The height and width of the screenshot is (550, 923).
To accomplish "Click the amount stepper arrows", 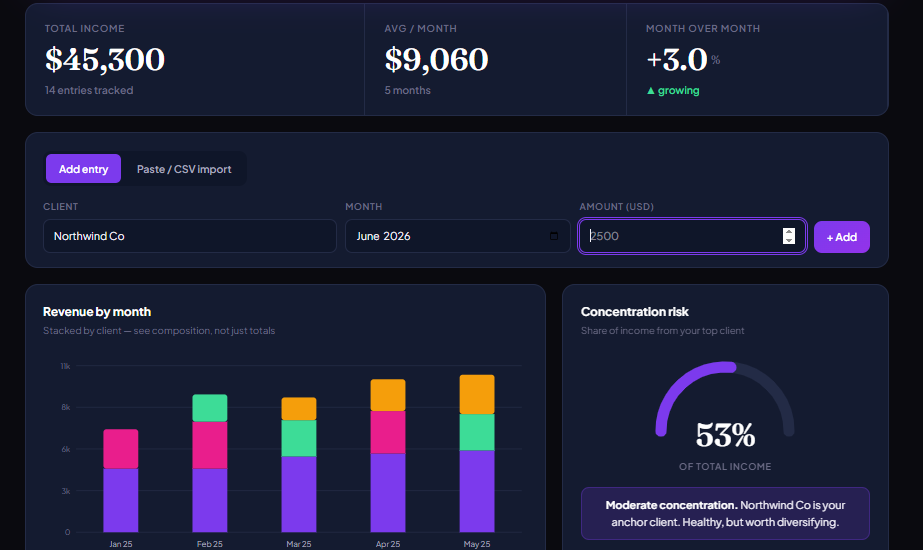I will click(x=789, y=236).
